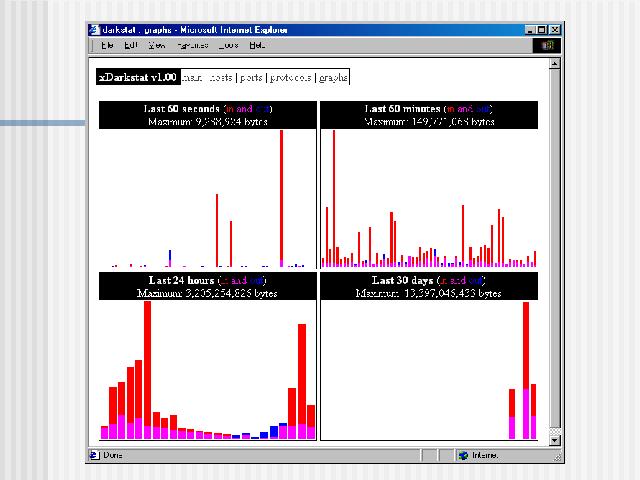Open the View menu
The image size is (640, 480).
point(157,45)
